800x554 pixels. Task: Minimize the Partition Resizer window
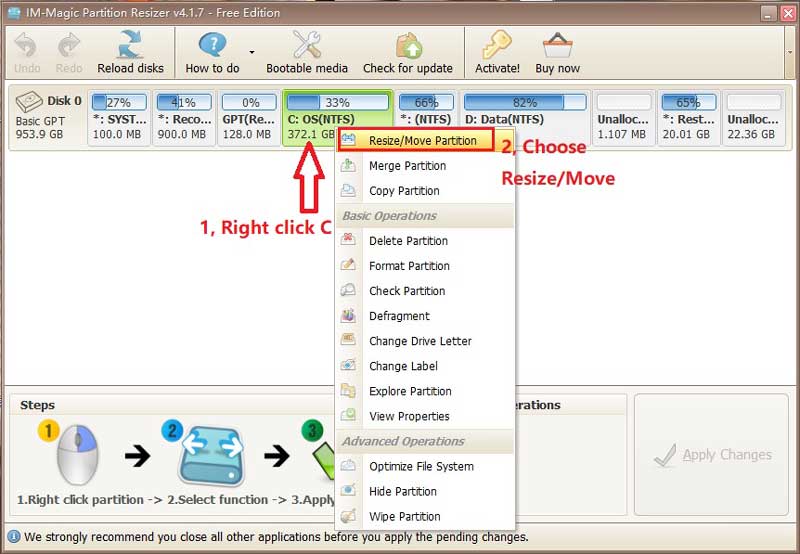point(769,13)
